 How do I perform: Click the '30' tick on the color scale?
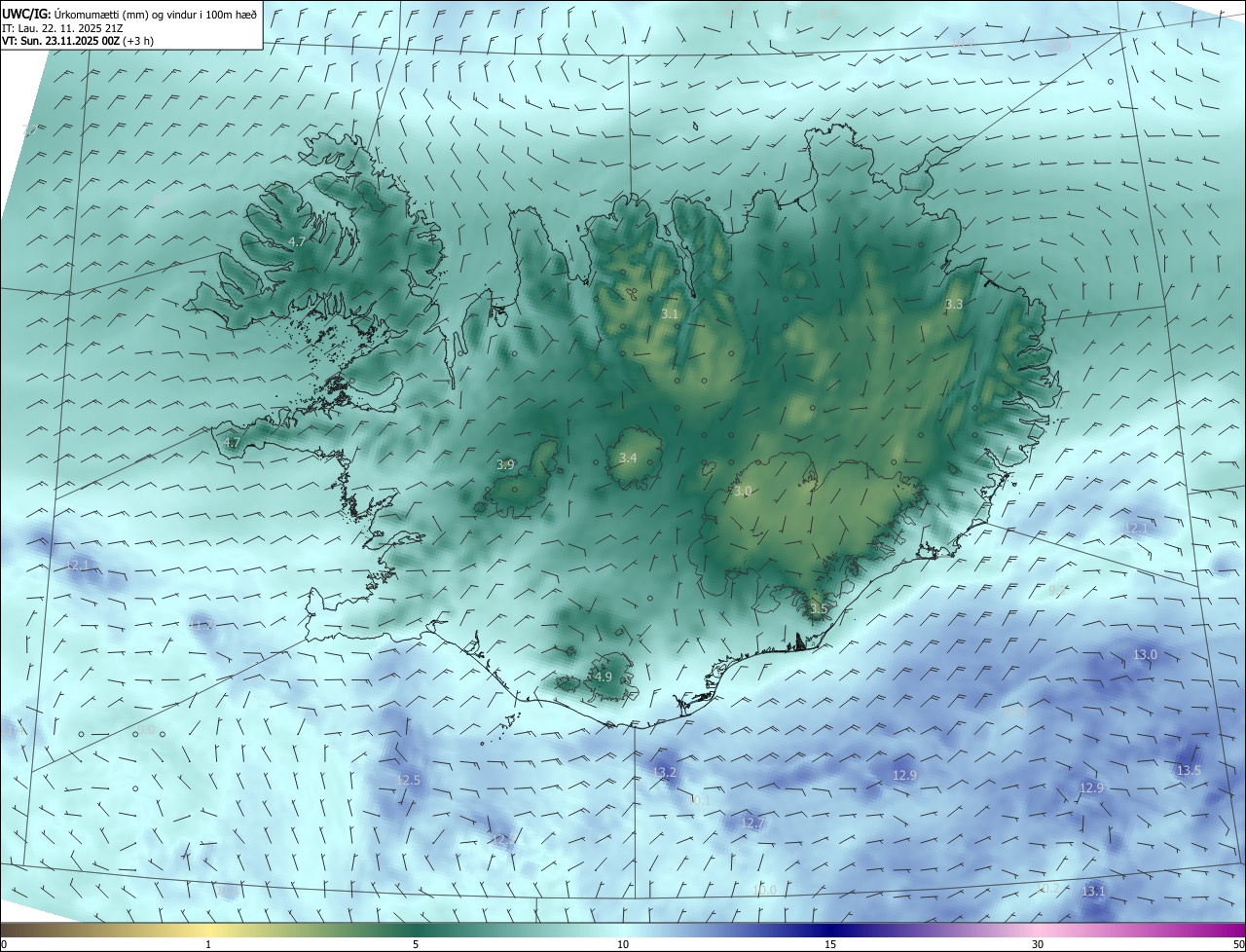click(1038, 944)
